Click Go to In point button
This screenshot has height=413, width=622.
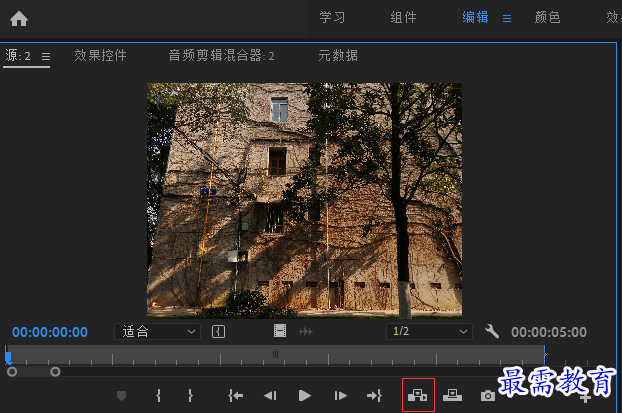click(x=236, y=396)
